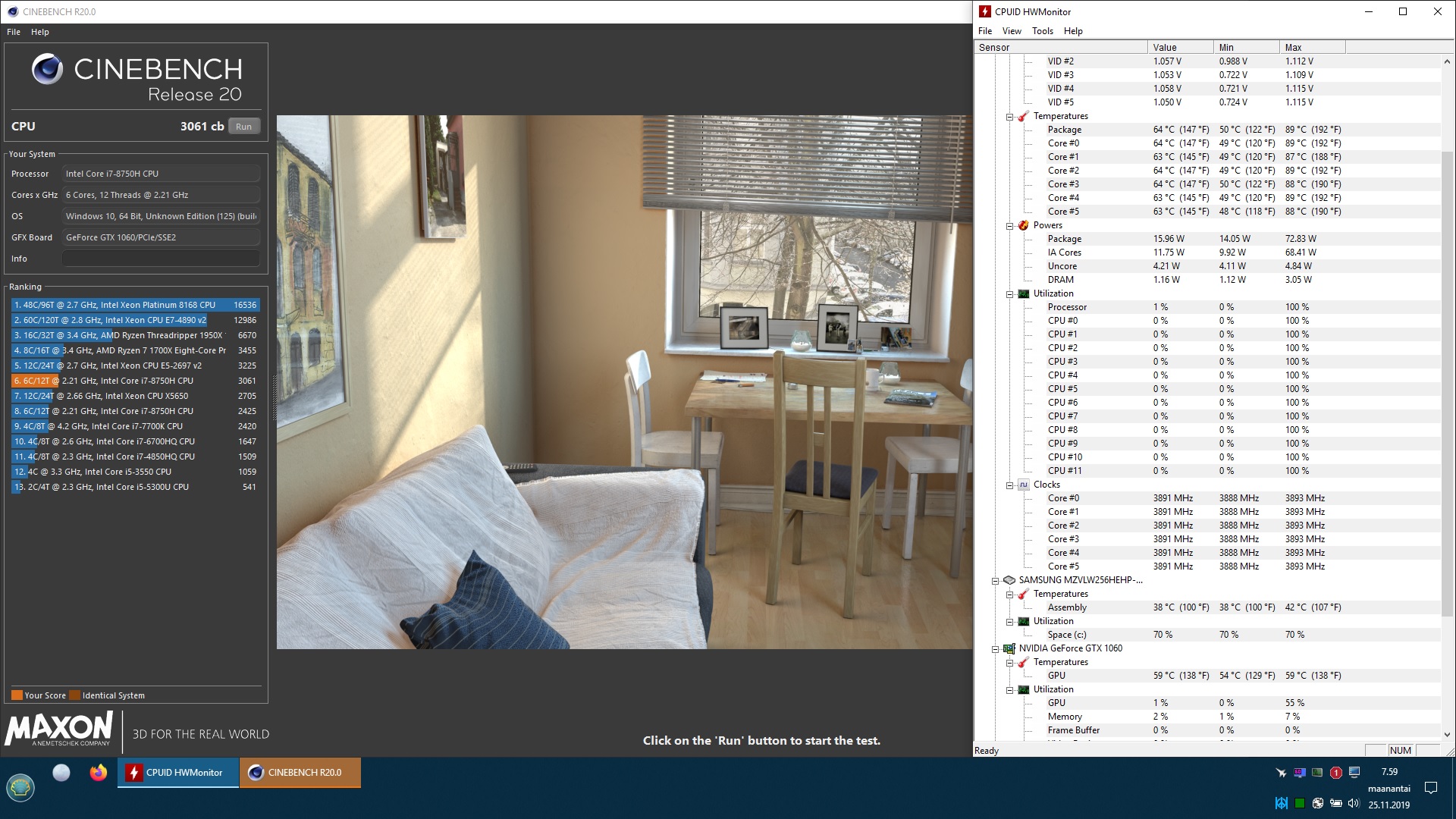Image resolution: width=1456 pixels, height=819 pixels.
Task: Switch to CINEBENCH R20.0 taskbar button
Action: tap(300, 773)
